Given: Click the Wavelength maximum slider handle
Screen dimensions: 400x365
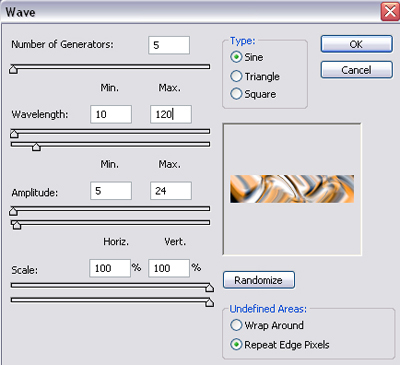Looking at the screenshot, I should pos(36,147).
